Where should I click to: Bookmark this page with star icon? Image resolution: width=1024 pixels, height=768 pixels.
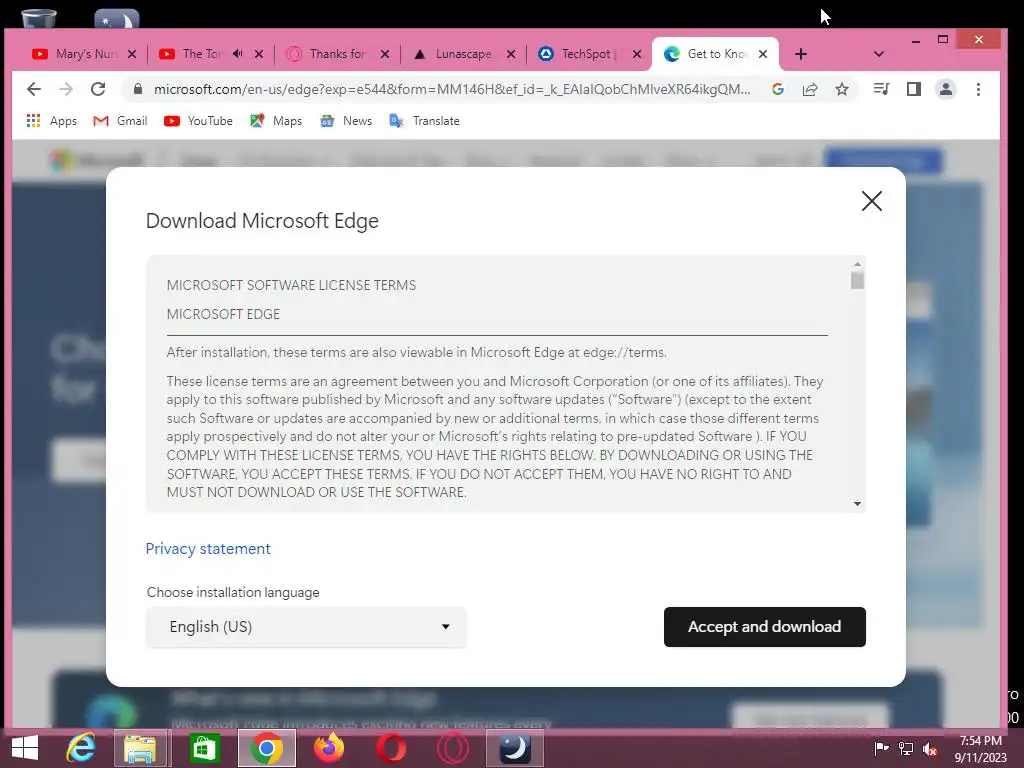[842, 89]
